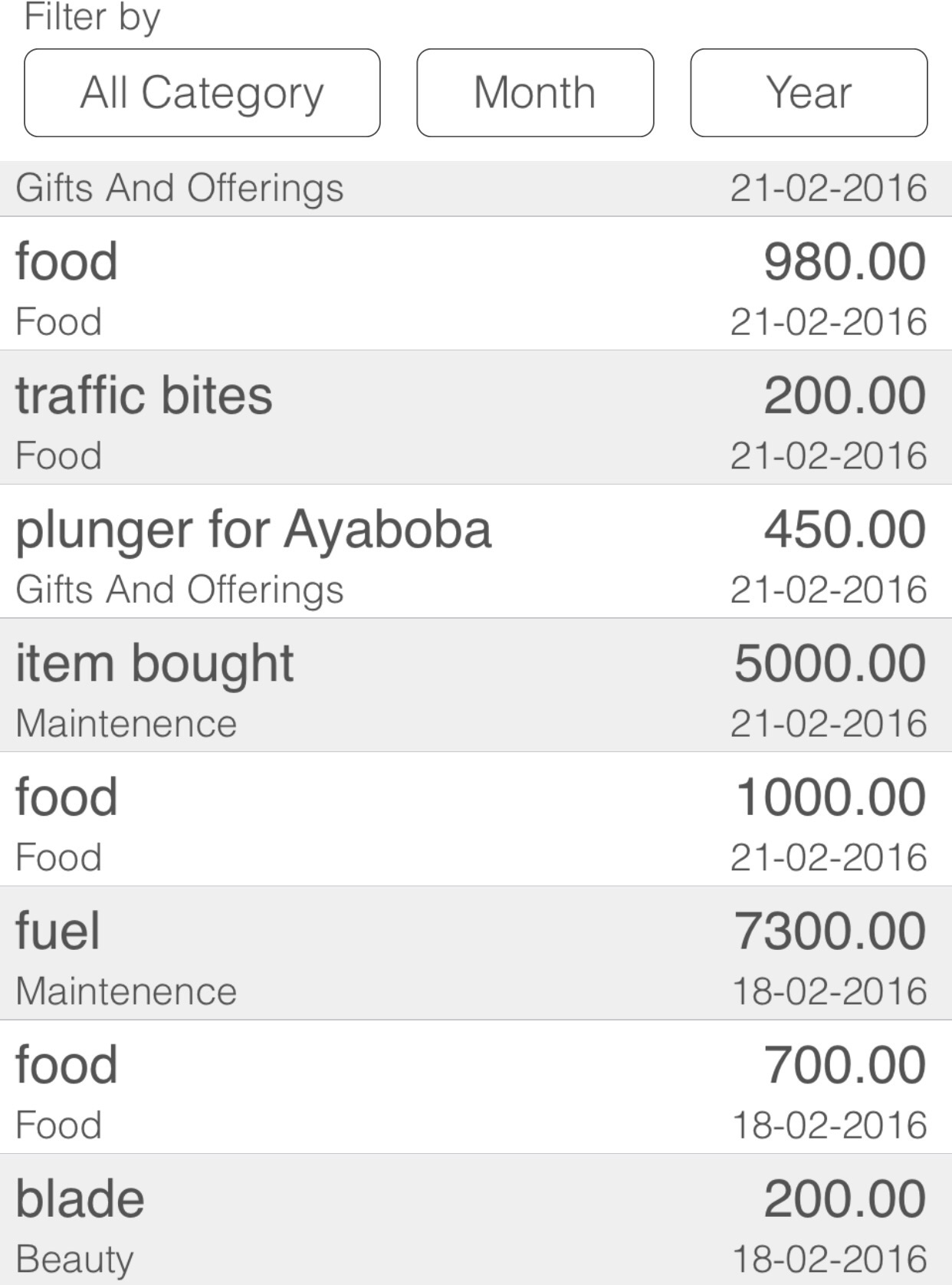Open the food expense of 700.00
The height and width of the screenshot is (1285, 952).
(475, 1086)
